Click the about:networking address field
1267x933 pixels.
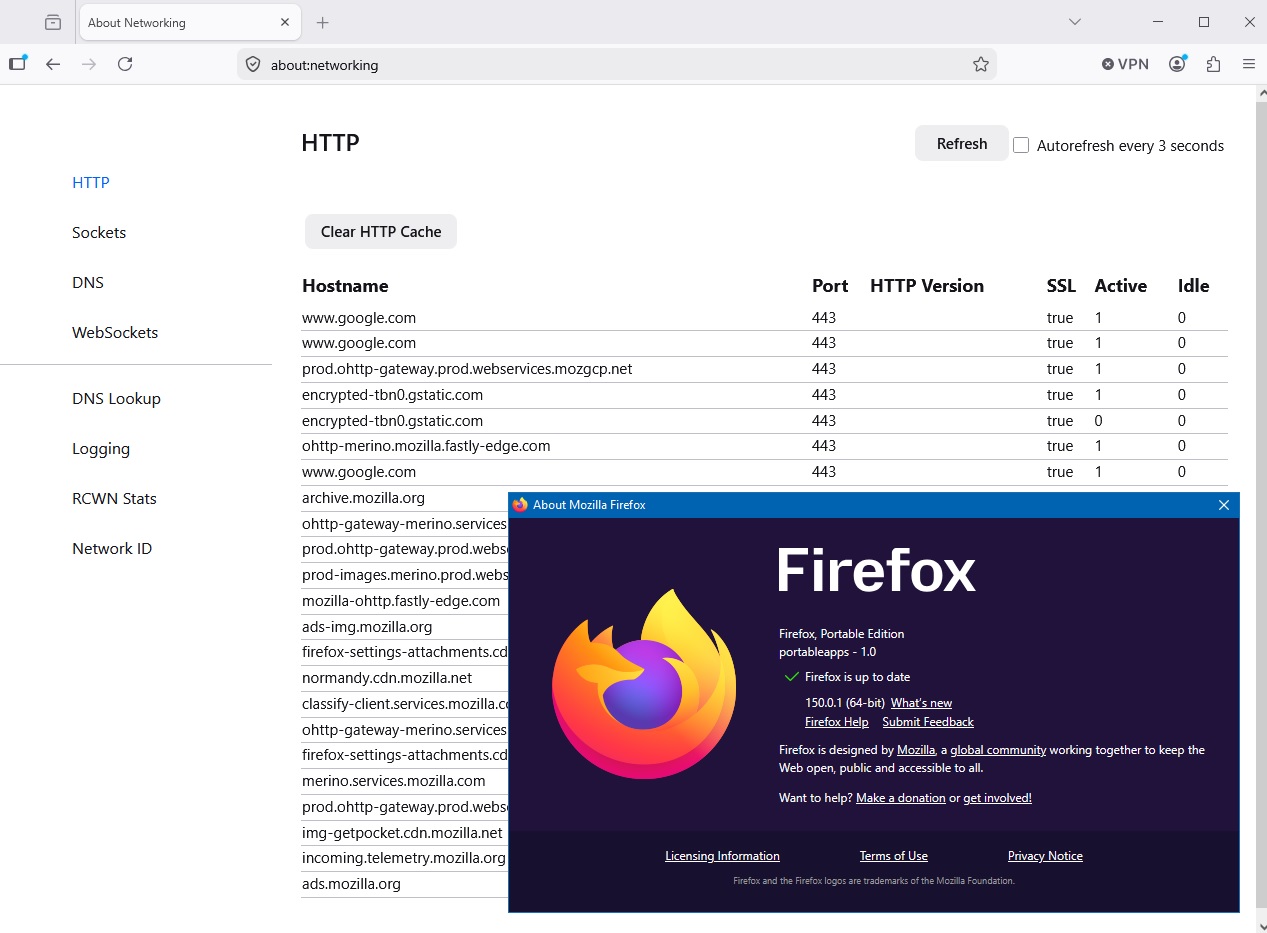coord(615,65)
